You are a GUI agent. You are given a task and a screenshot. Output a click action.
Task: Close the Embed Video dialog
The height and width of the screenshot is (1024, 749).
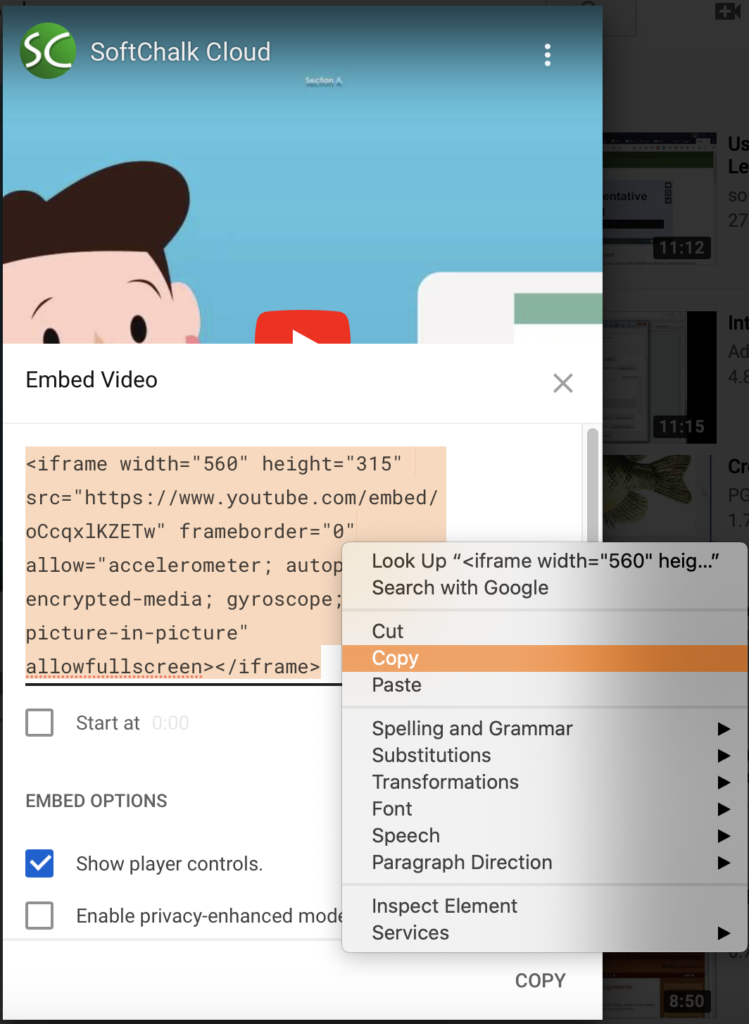tap(563, 383)
